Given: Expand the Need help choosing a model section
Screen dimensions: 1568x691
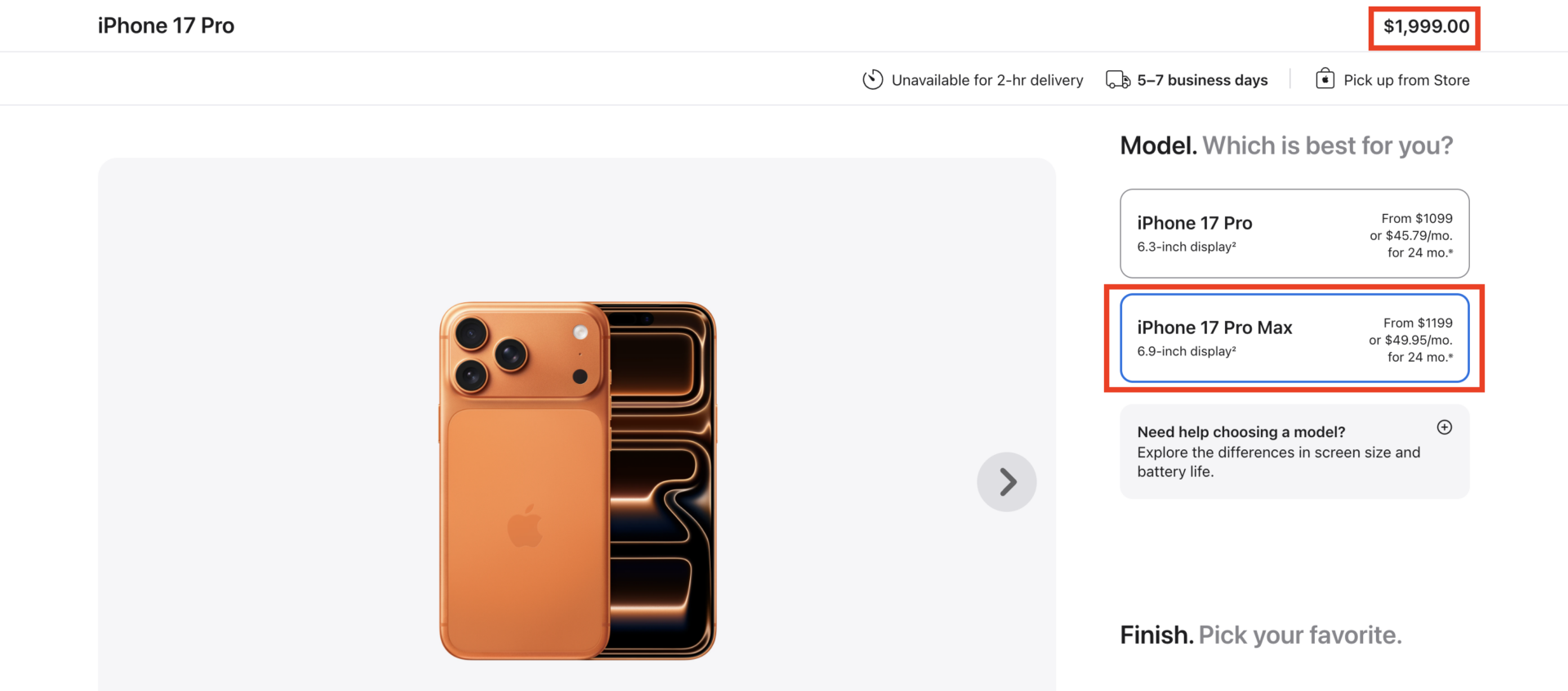Looking at the screenshot, I should coord(1294,451).
